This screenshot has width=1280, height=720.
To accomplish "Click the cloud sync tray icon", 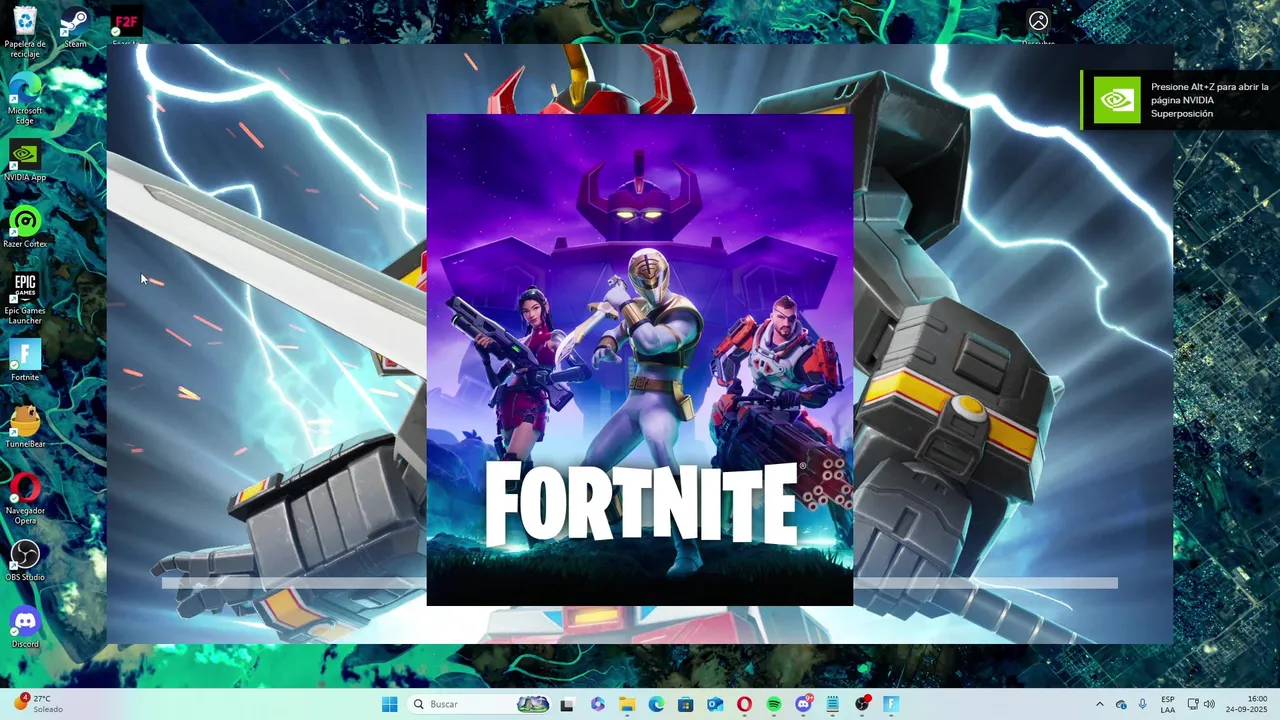I will (1121, 704).
